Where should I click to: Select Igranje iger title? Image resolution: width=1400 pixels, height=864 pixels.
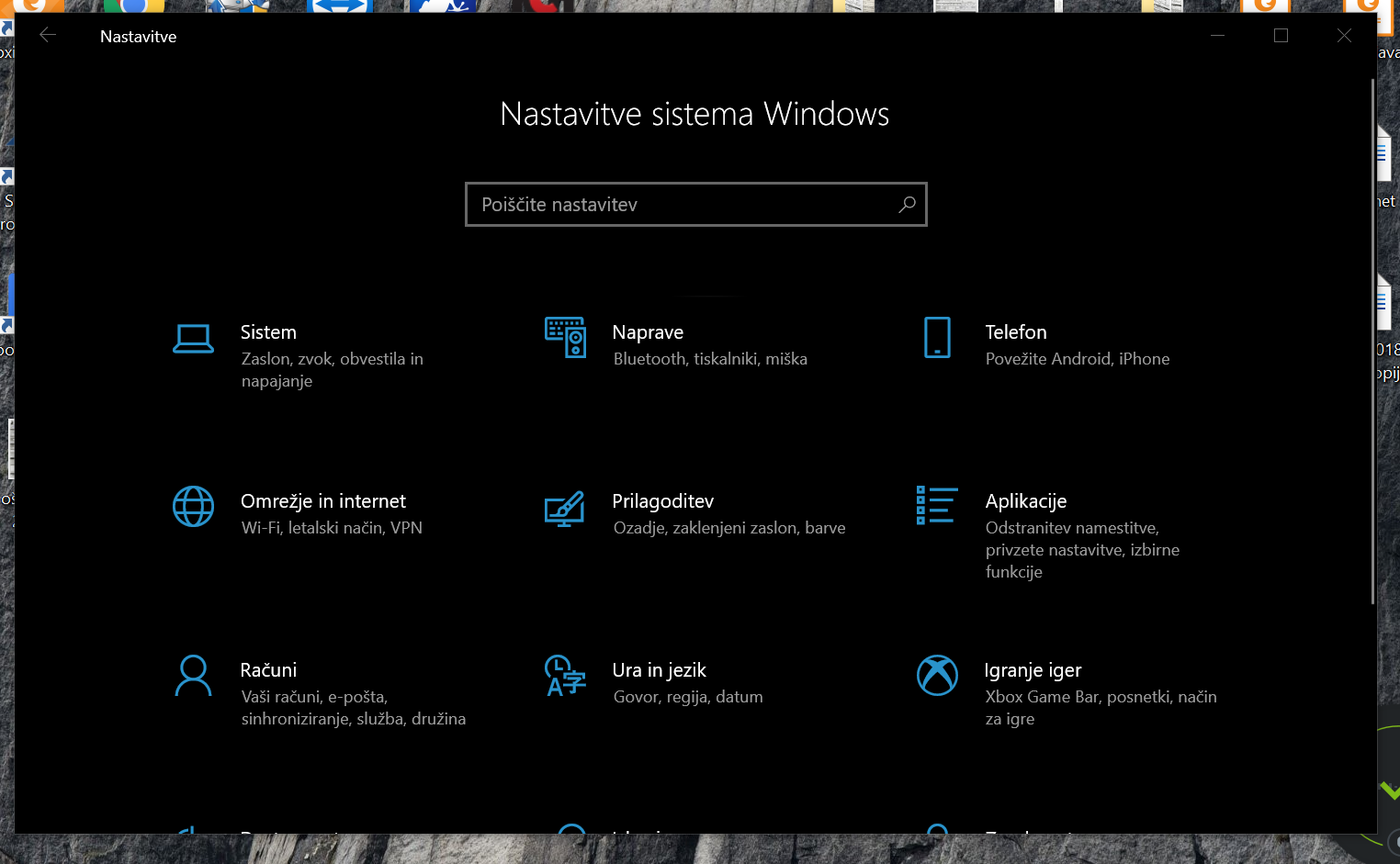pos(1033,670)
